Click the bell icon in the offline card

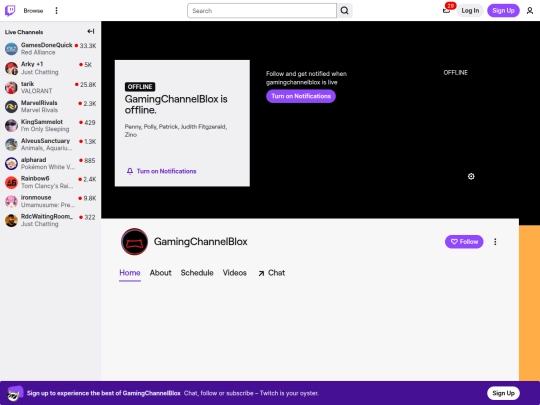[x=130, y=171]
